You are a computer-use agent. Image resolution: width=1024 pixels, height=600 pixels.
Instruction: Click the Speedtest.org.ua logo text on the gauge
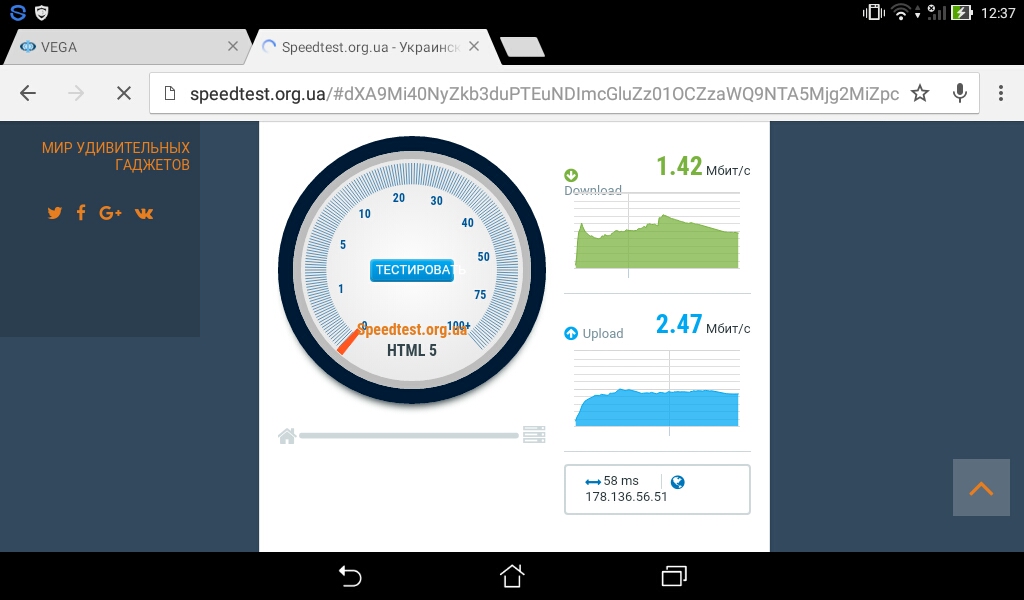(413, 330)
